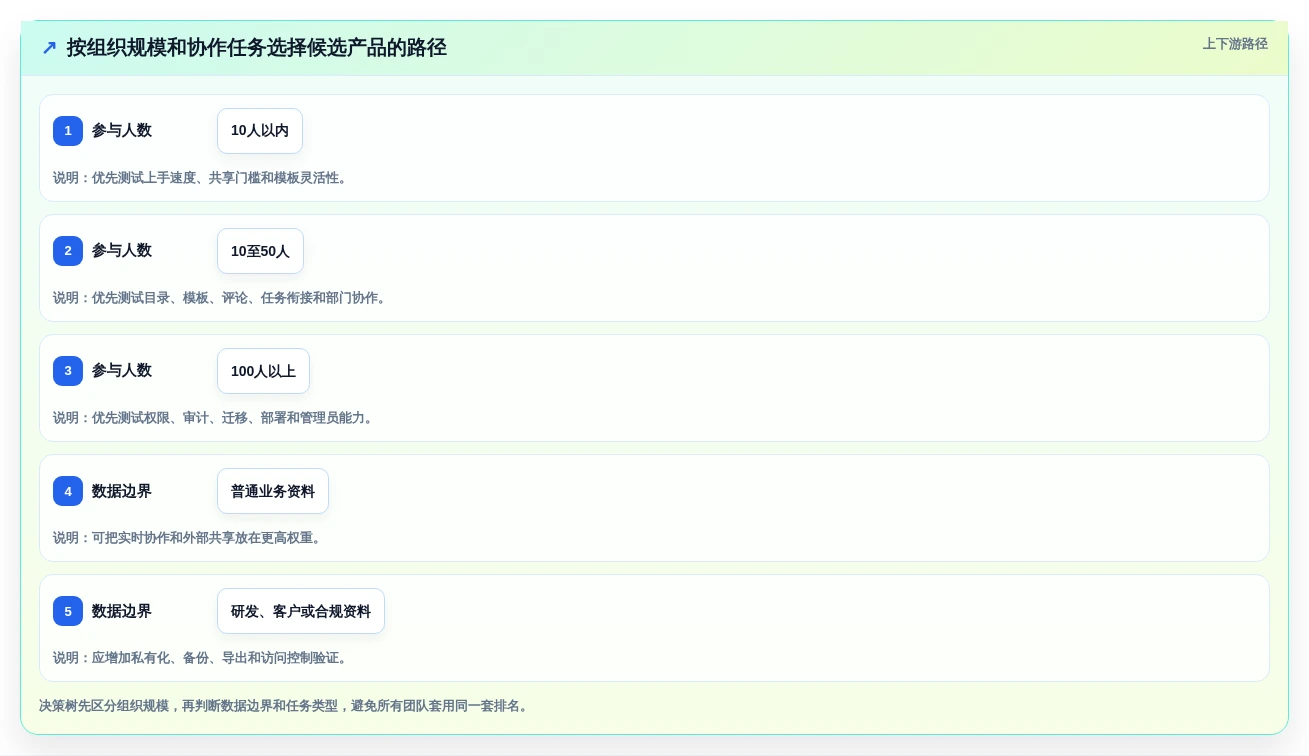Pick the 研发、客户或合规资料 chip
Image resolution: width=1309 pixels, height=756 pixels.
(x=301, y=611)
